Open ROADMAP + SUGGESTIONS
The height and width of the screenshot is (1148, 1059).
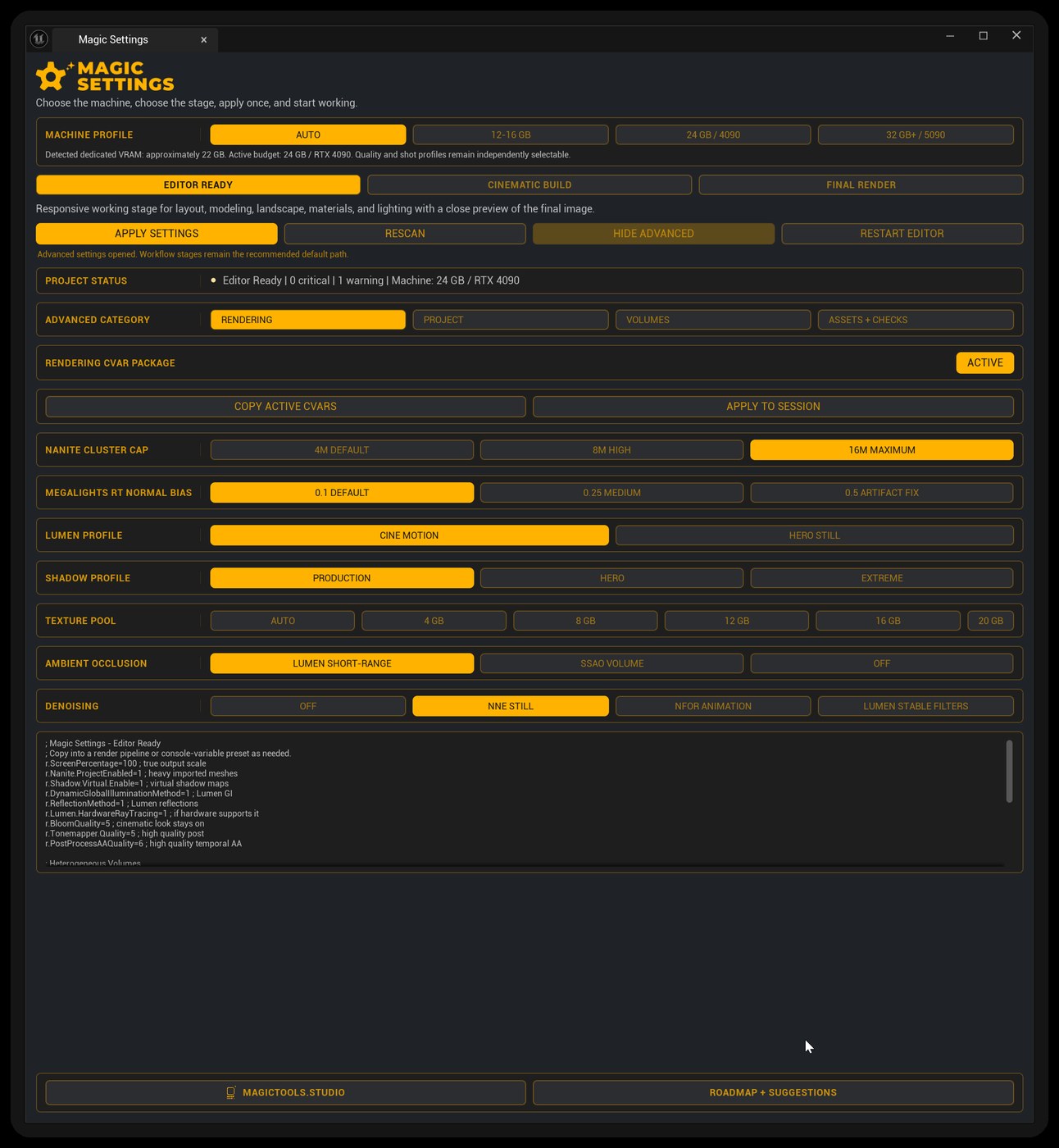tap(773, 1092)
